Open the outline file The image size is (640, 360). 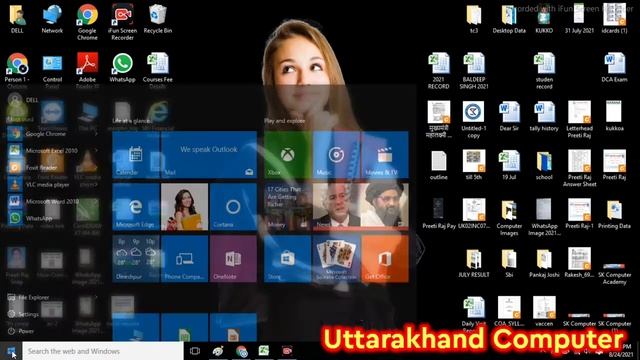[x=439, y=166]
